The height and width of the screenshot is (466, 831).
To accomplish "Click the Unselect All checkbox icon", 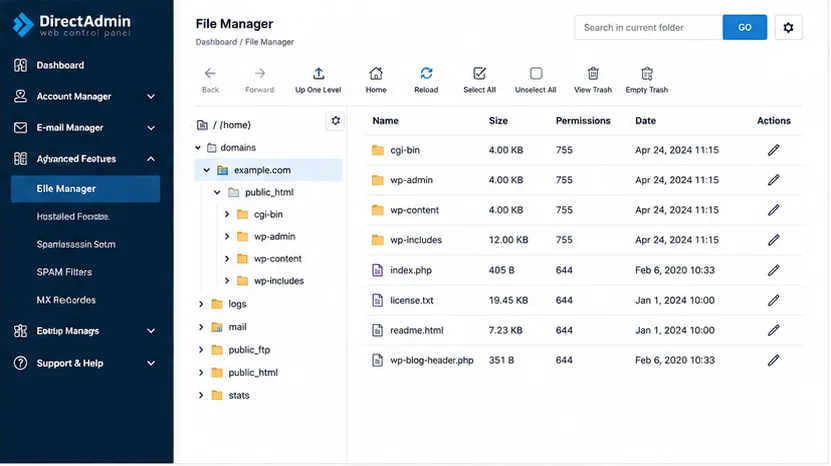I will click(x=536, y=73).
